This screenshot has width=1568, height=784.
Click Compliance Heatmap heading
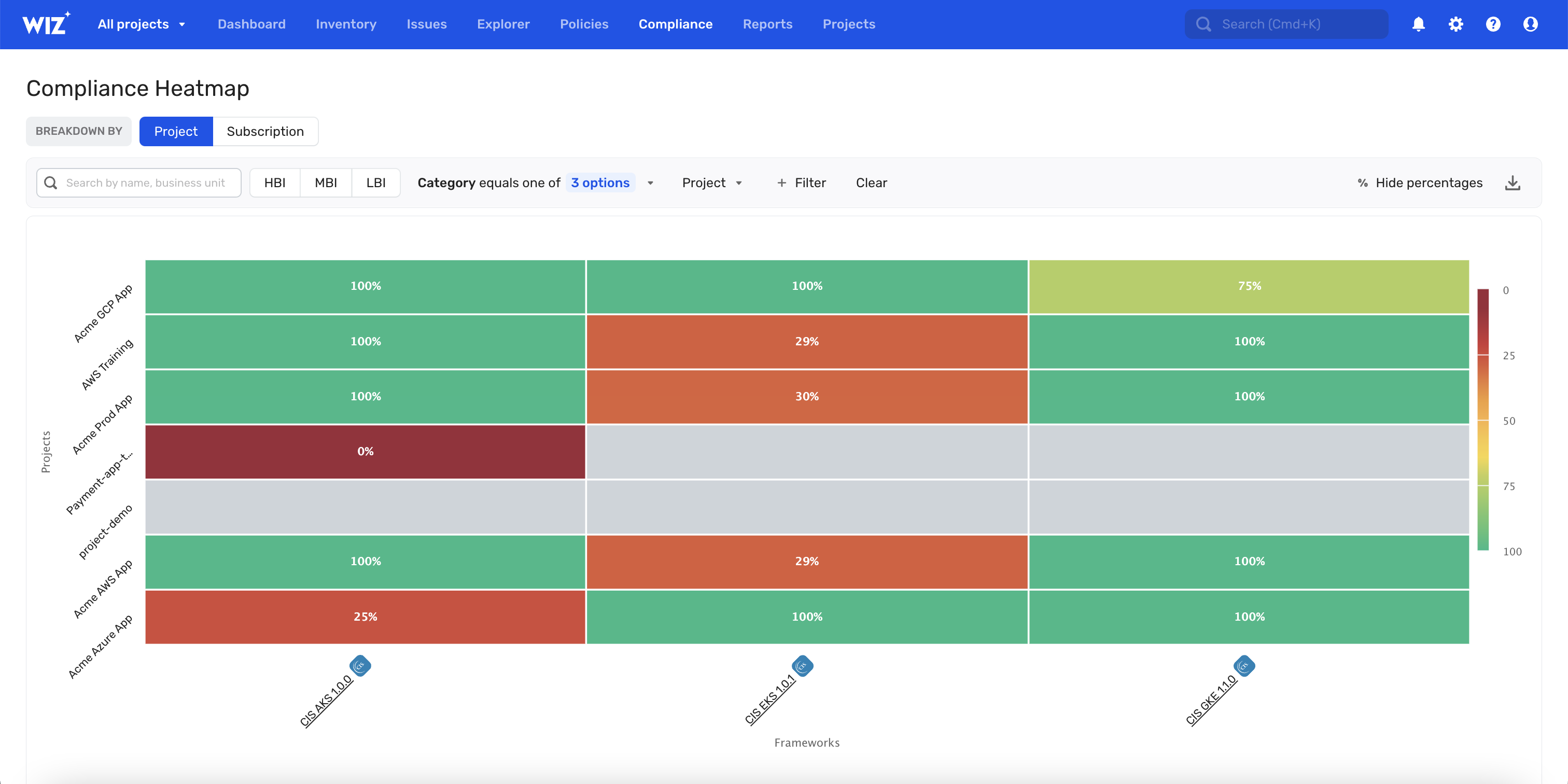click(x=137, y=88)
